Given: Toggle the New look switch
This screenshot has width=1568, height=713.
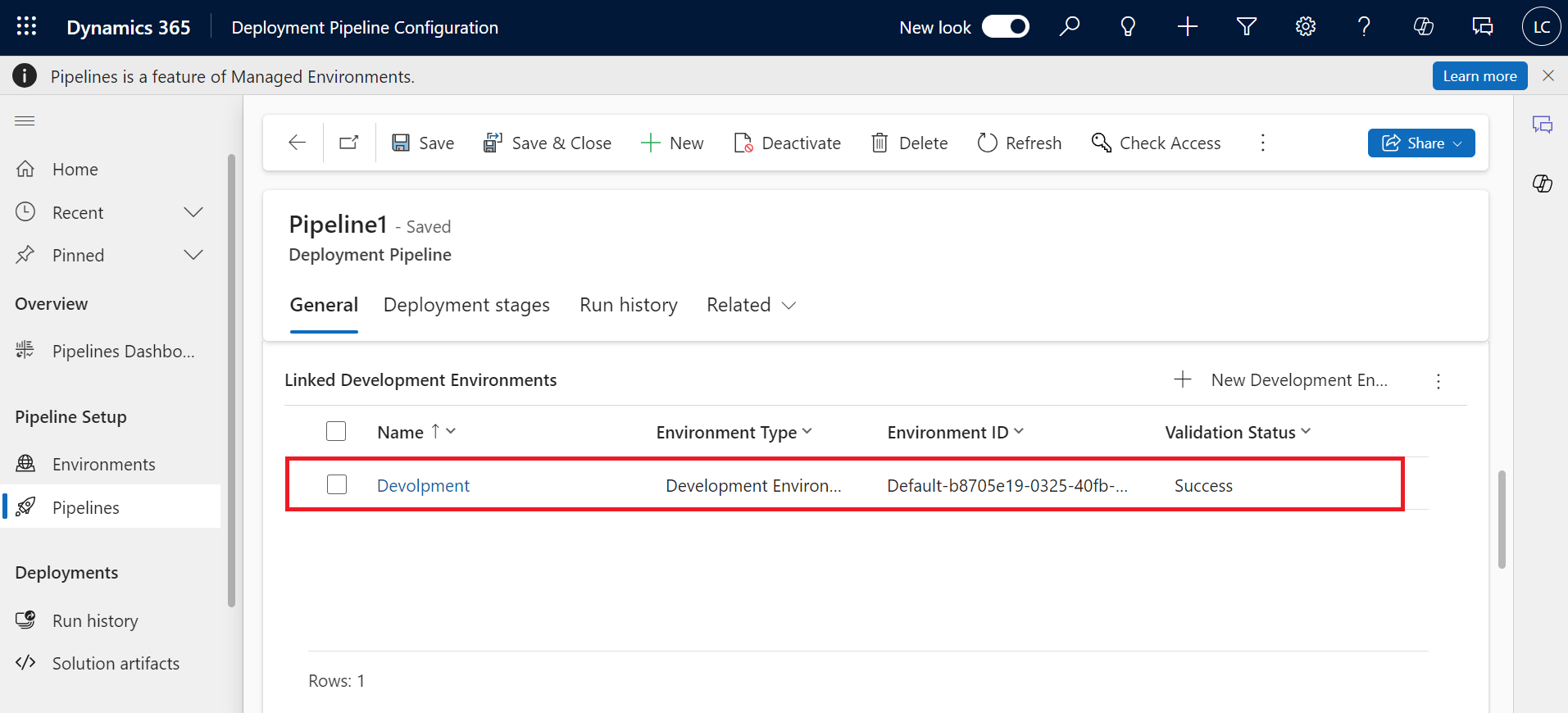Looking at the screenshot, I should pos(1005,27).
